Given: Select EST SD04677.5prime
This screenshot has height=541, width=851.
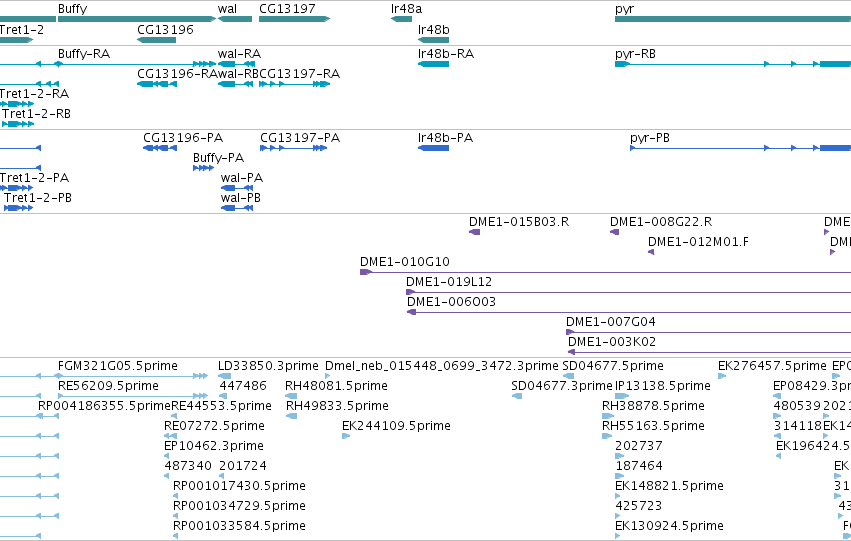Looking at the screenshot, I should 568,376.
